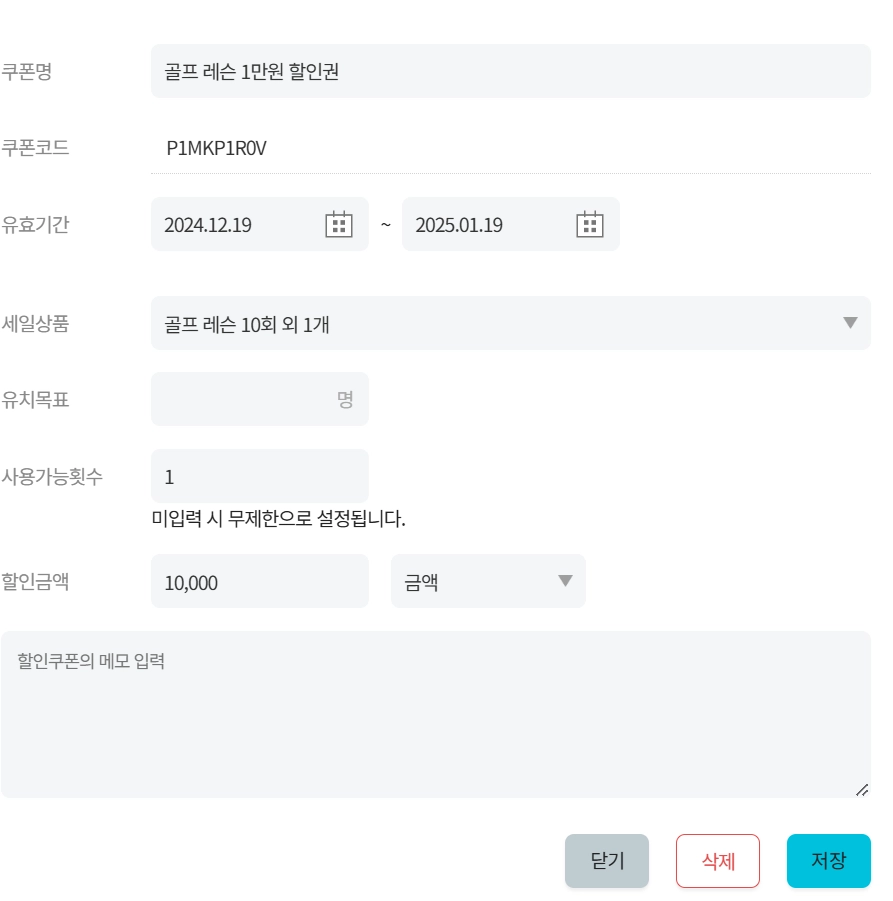Screen dimensions: 893x901
Task: Save the coupon with 저장 button
Action: tap(828, 861)
